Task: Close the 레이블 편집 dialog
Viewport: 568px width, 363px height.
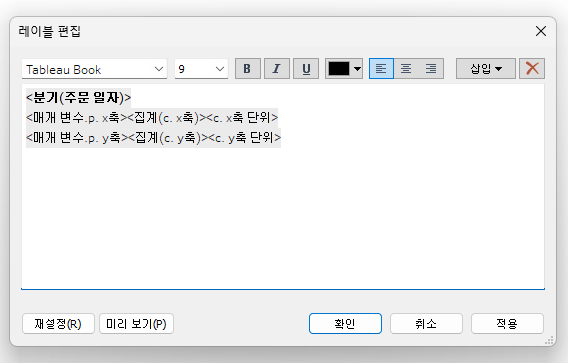Action: click(x=541, y=31)
